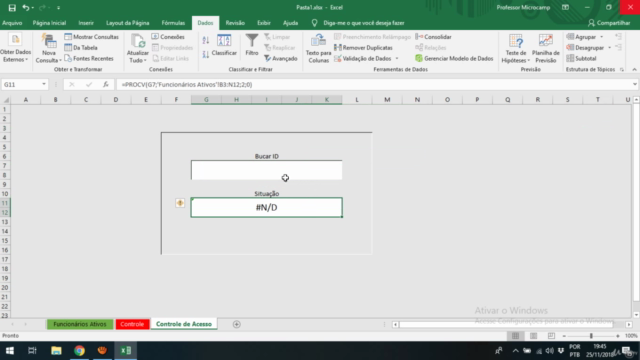This screenshot has height=360, width=640.
Task: Open the Validação de Dados dropdown arrow
Action: (x=397, y=58)
